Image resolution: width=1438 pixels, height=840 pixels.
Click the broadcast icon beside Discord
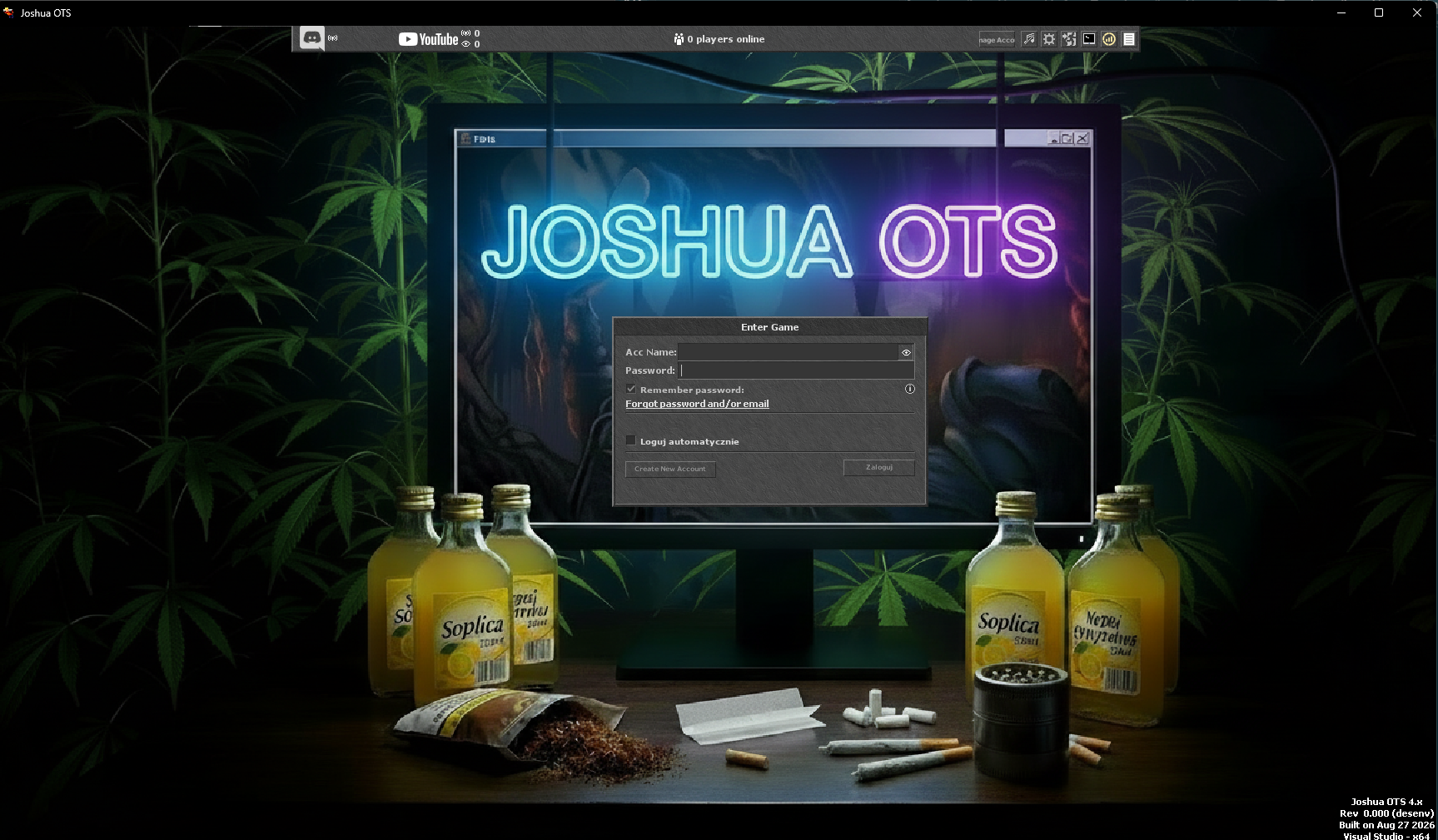coord(333,38)
